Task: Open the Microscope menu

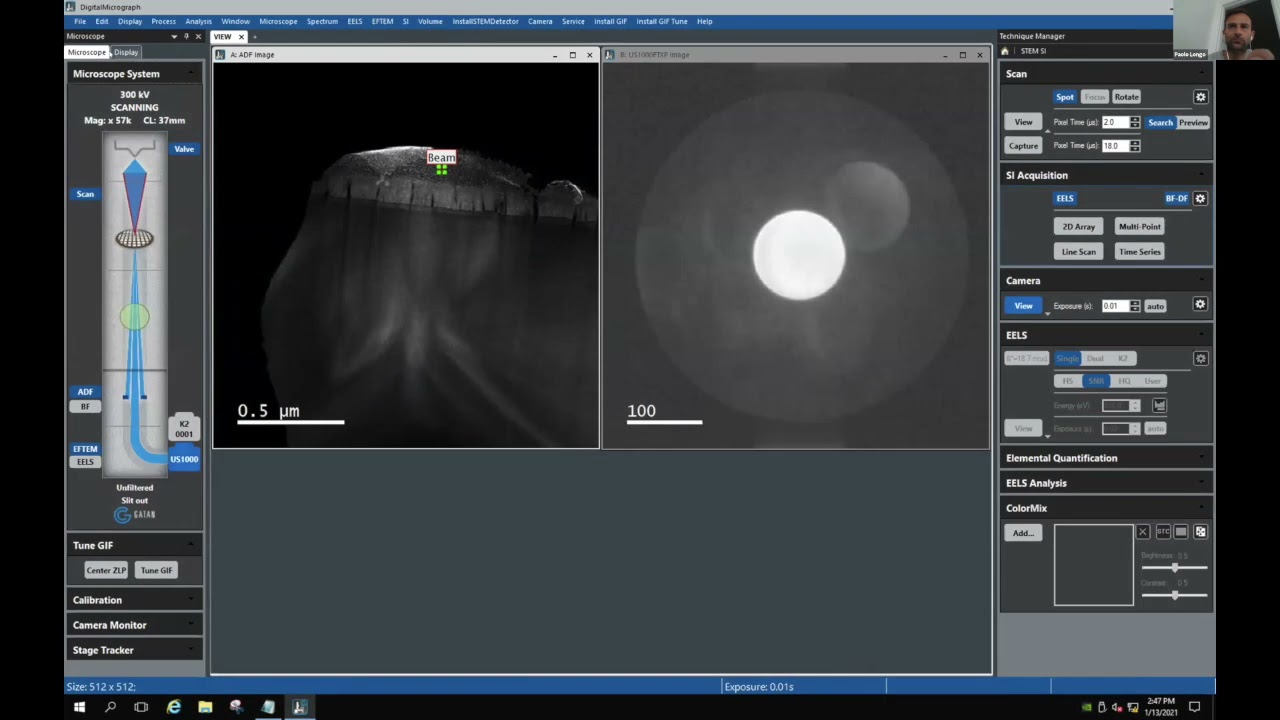Action: (278, 21)
